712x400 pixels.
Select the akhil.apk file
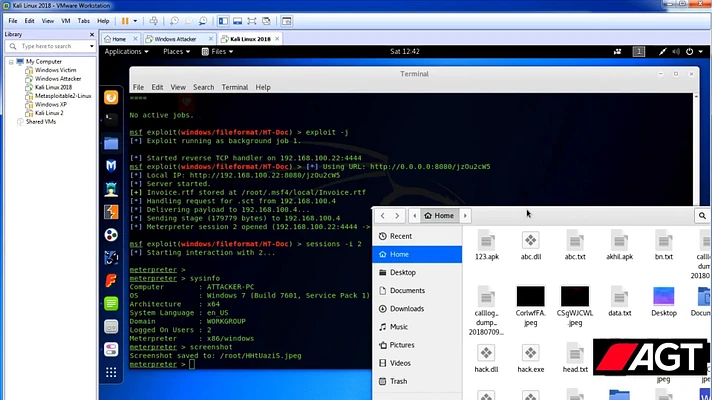(619, 245)
